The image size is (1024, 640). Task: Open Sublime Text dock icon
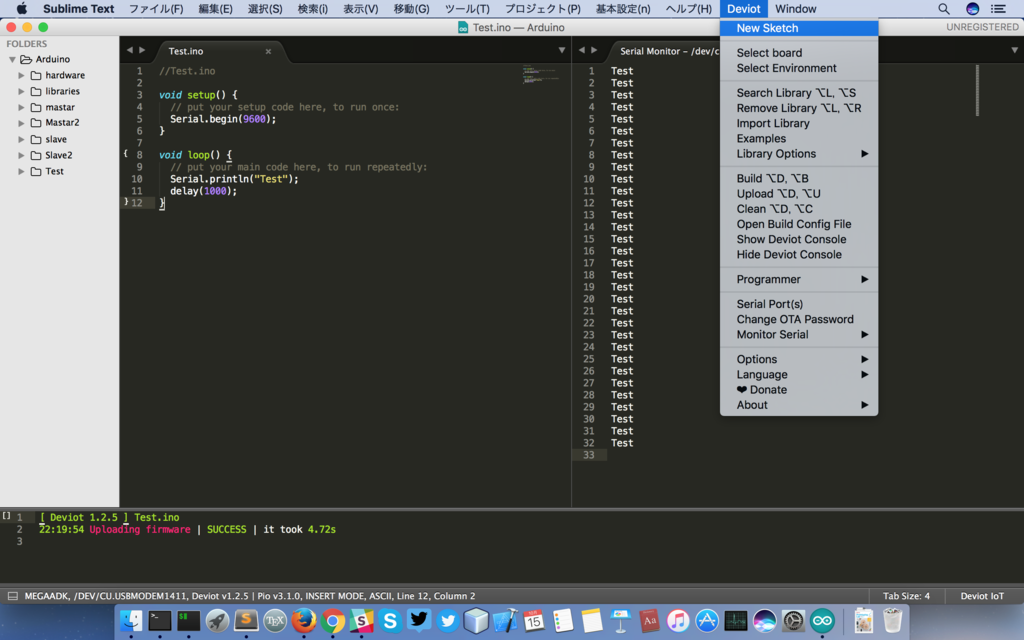pos(246,620)
